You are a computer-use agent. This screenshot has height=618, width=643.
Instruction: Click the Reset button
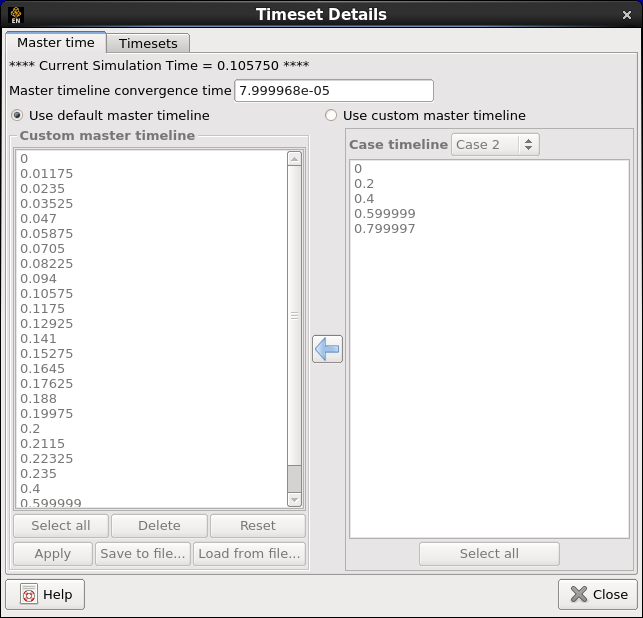click(258, 526)
